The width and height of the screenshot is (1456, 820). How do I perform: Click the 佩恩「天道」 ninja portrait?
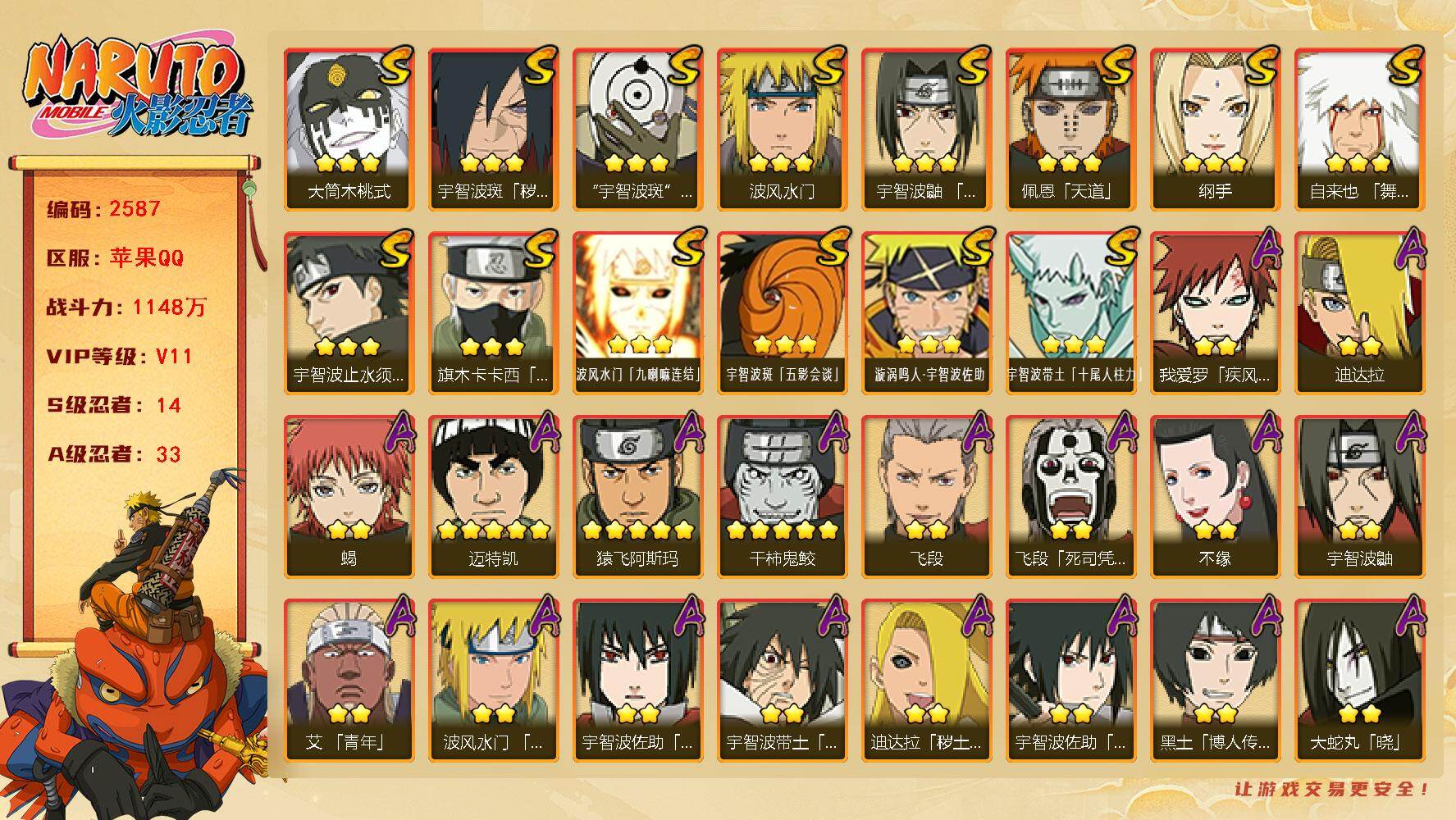[1070, 130]
